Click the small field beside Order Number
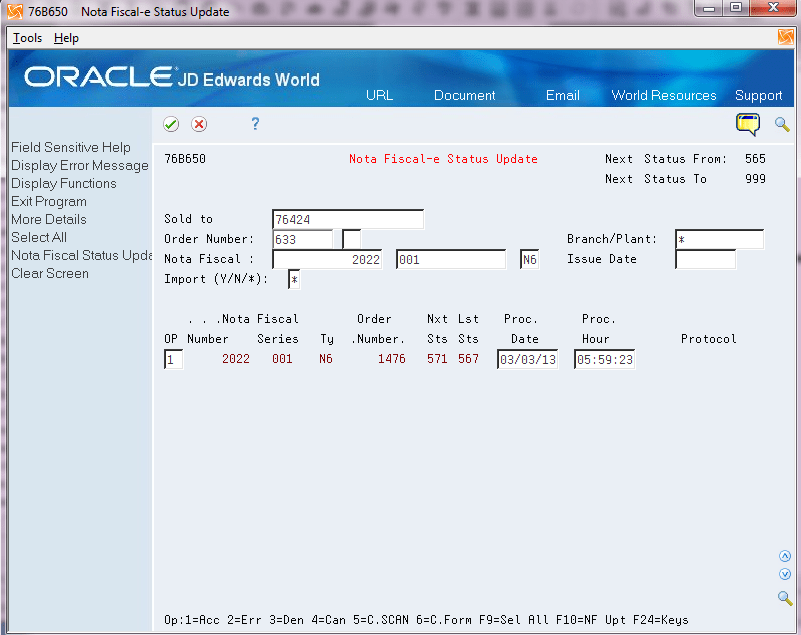The width and height of the screenshot is (801, 635). (351, 239)
